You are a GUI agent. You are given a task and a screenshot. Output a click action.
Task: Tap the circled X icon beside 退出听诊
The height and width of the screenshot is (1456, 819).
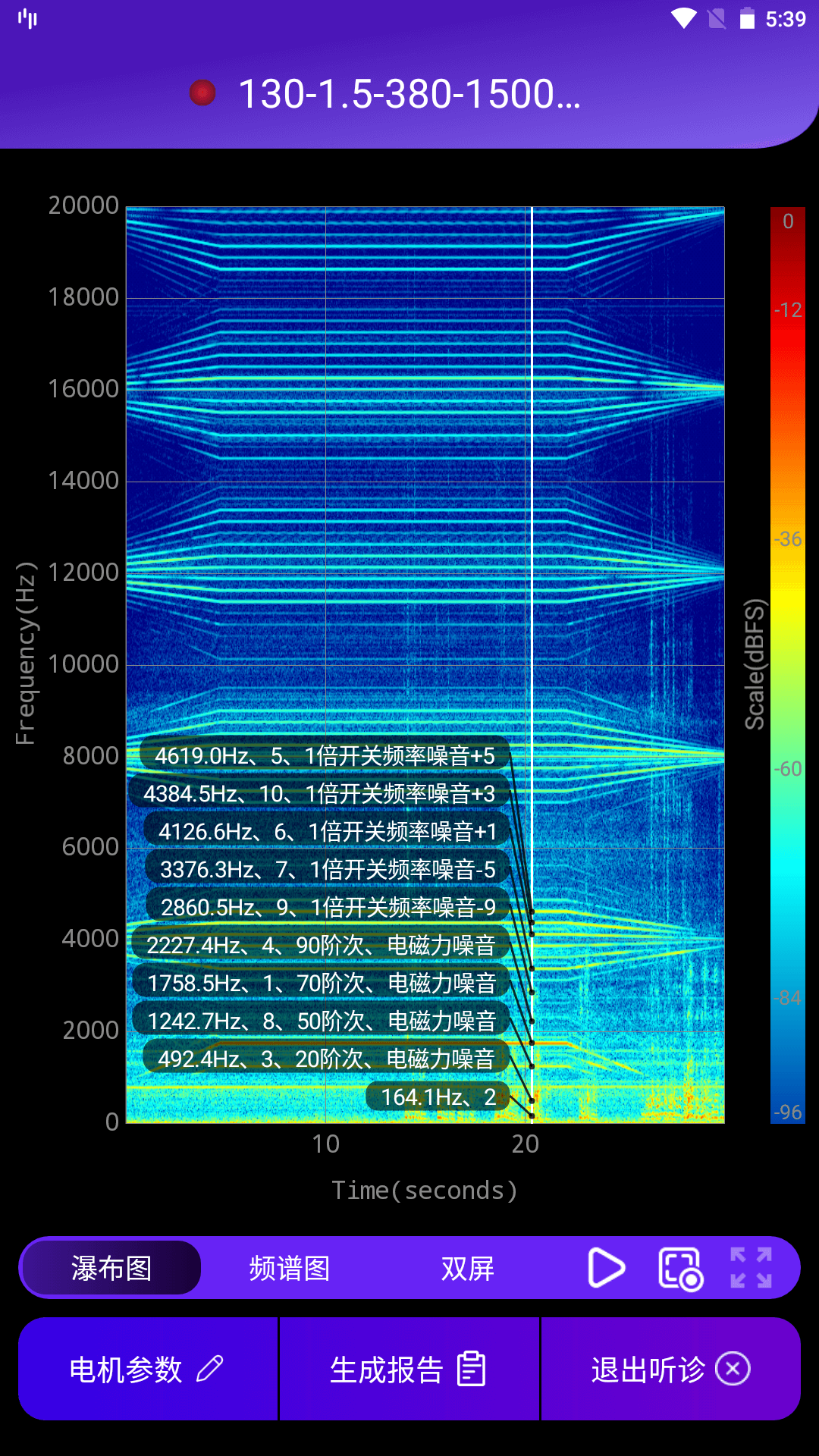point(733,1370)
